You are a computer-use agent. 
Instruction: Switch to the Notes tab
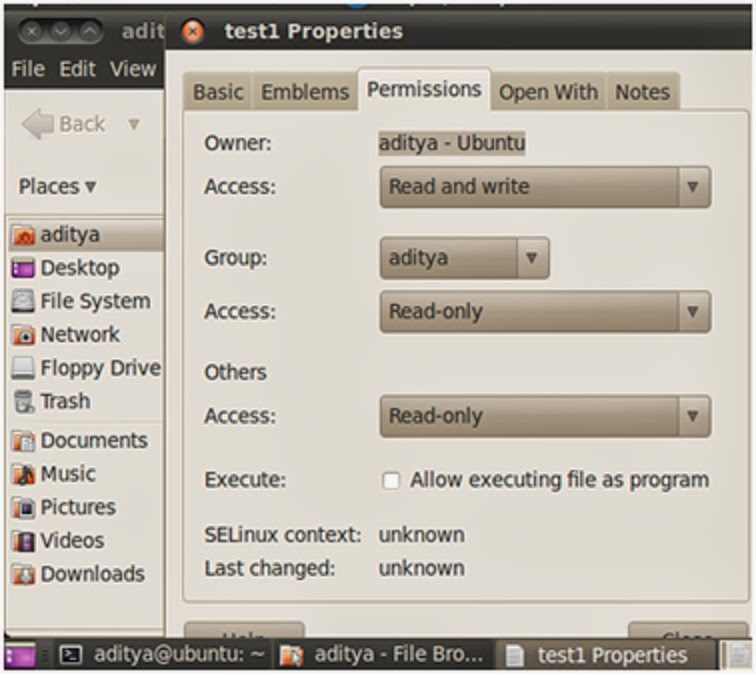642,92
